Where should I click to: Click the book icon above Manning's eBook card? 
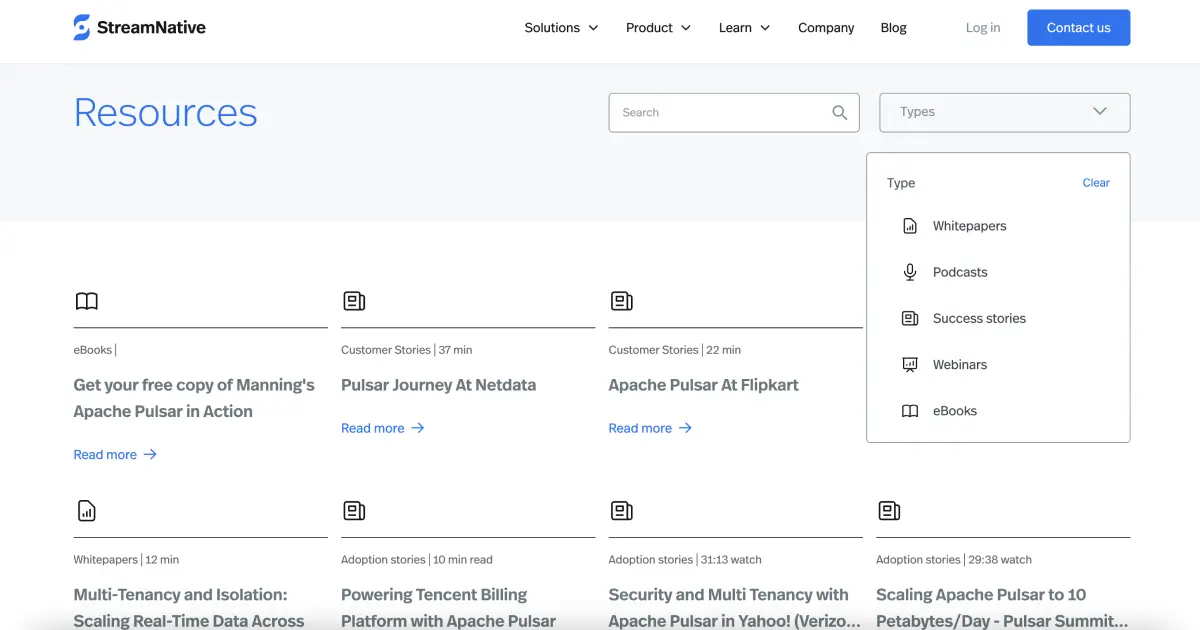[x=87, y=301]
